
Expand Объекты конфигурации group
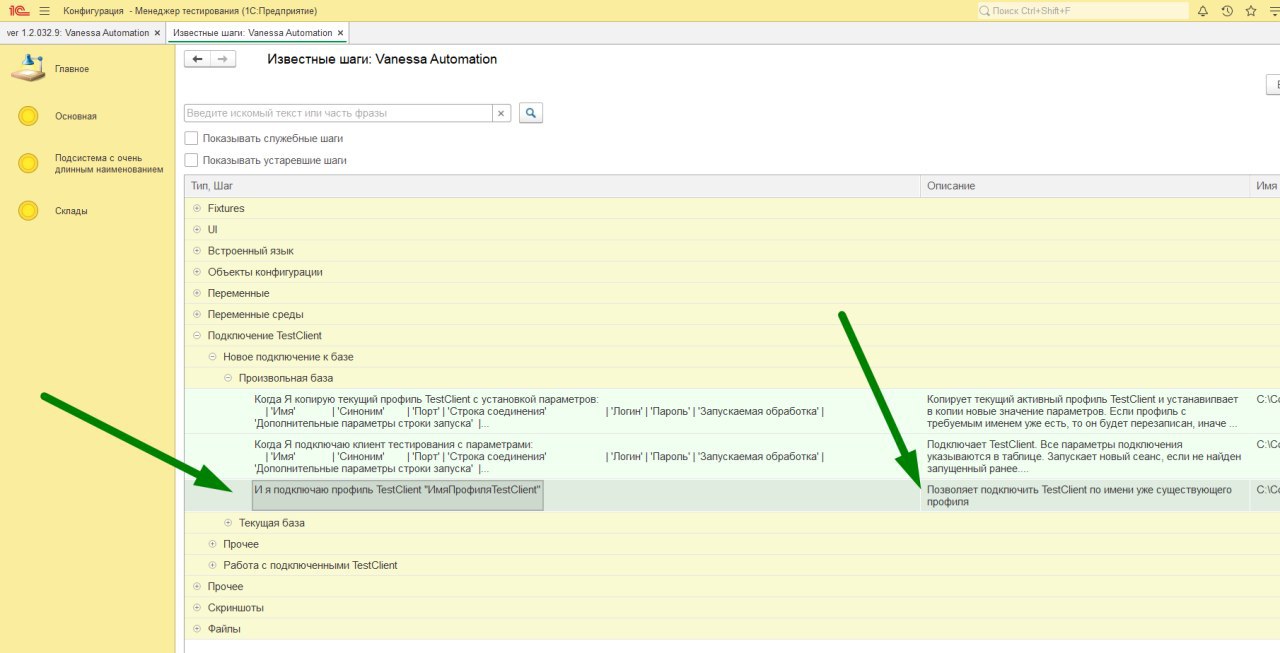click(197, 272)
